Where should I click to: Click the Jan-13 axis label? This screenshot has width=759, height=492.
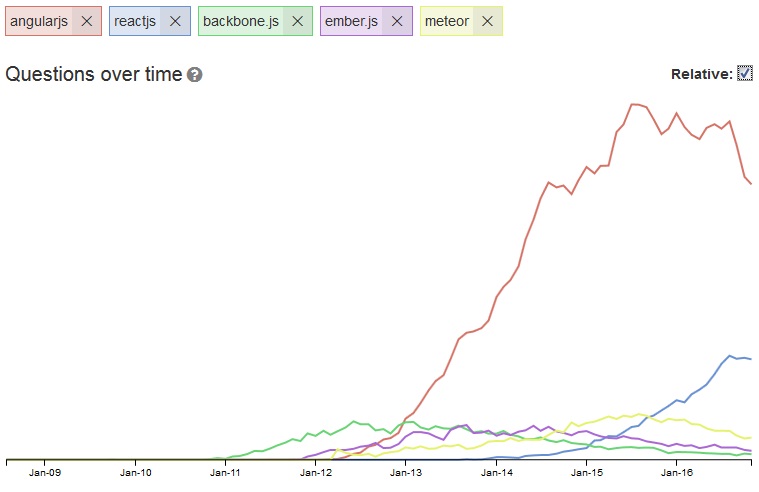[406, 473]
